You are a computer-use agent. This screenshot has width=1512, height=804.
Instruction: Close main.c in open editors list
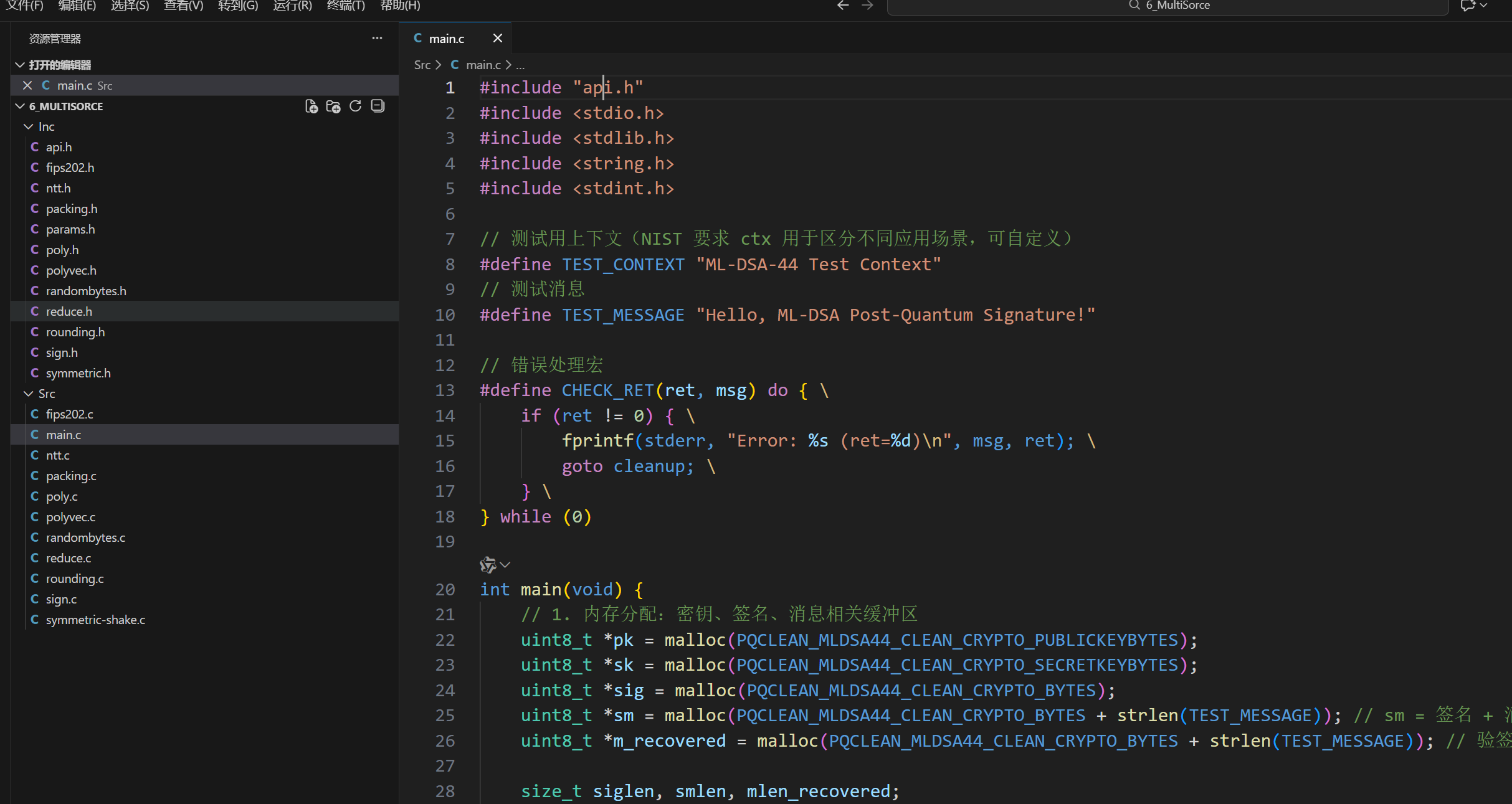tap(27, 85)
